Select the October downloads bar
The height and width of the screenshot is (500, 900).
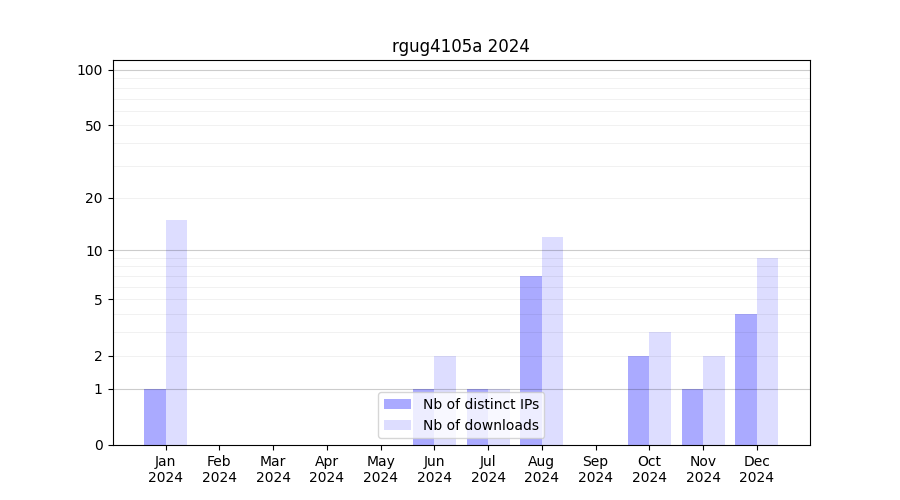pos(660,388)
